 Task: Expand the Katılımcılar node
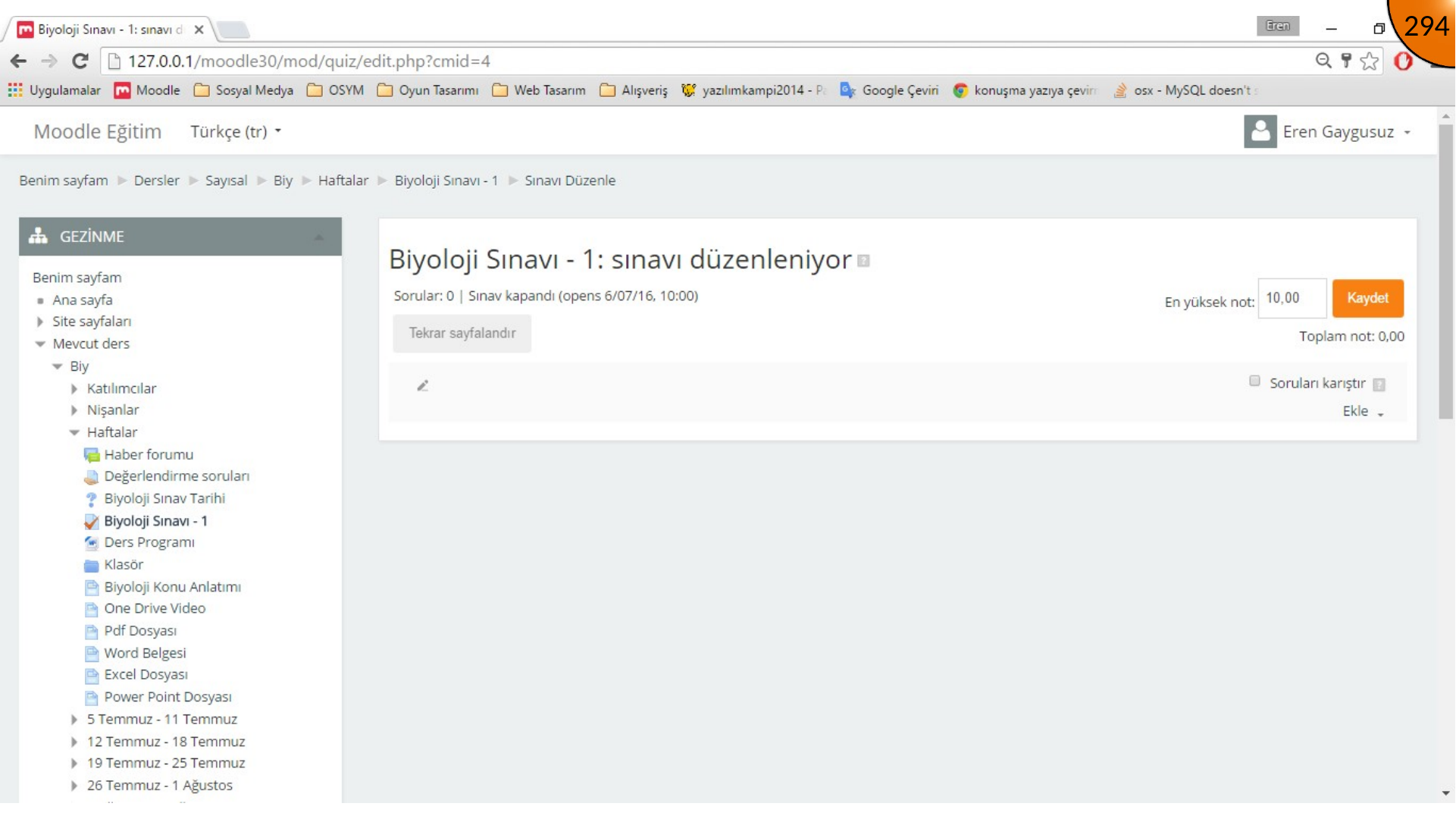(74, 389)
